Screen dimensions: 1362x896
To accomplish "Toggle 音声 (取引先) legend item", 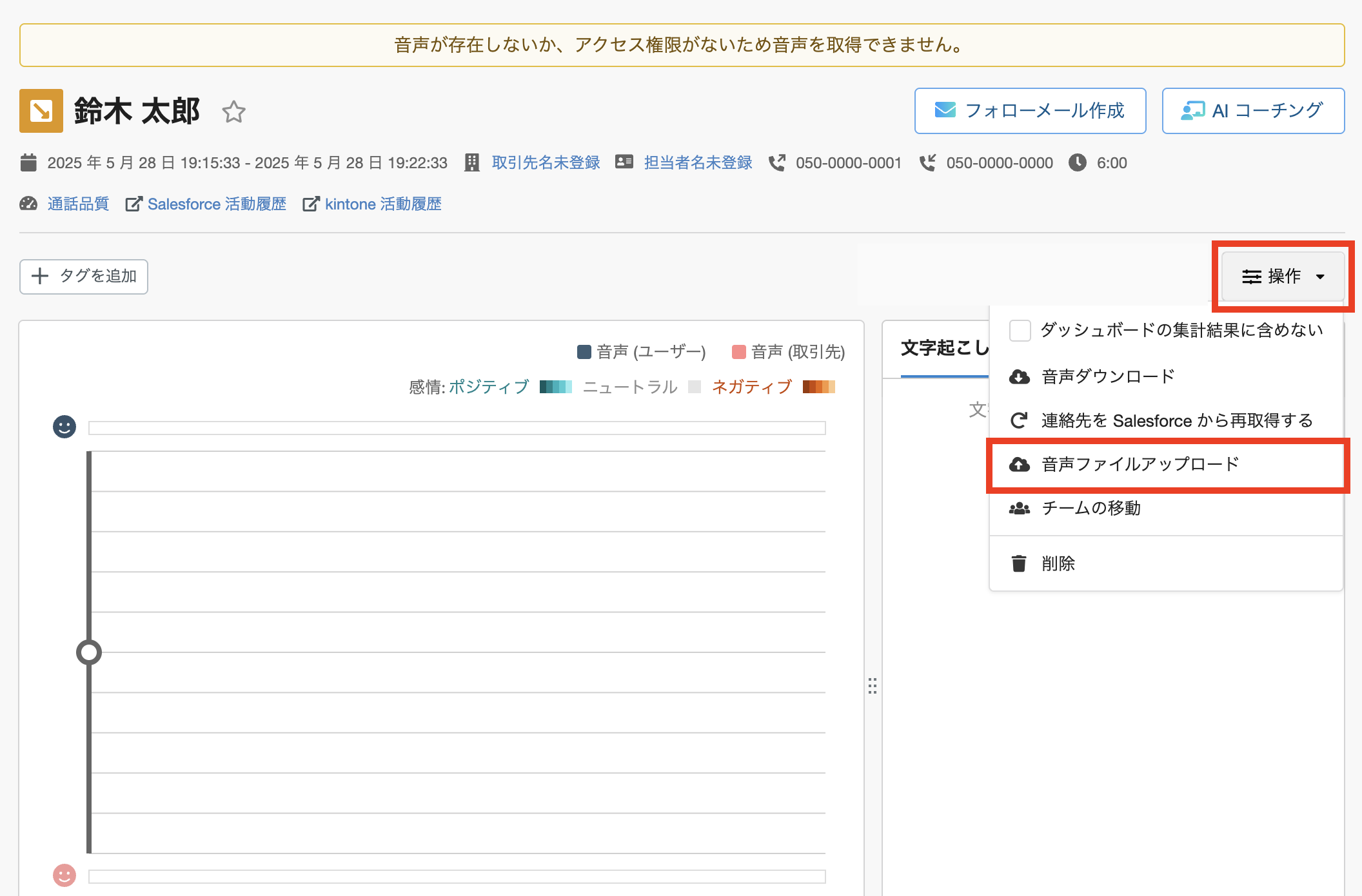I will (788, 352).
